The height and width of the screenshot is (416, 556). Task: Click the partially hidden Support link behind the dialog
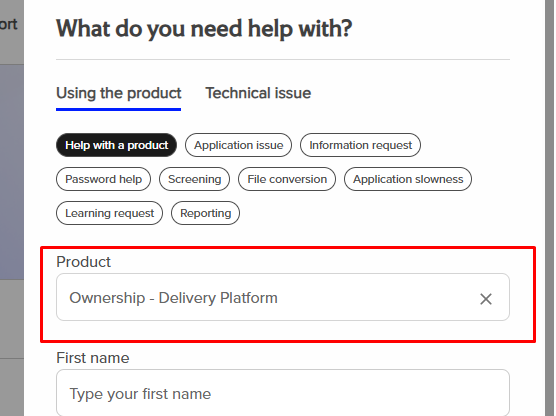pyautogui.click(x=9, y=24)
